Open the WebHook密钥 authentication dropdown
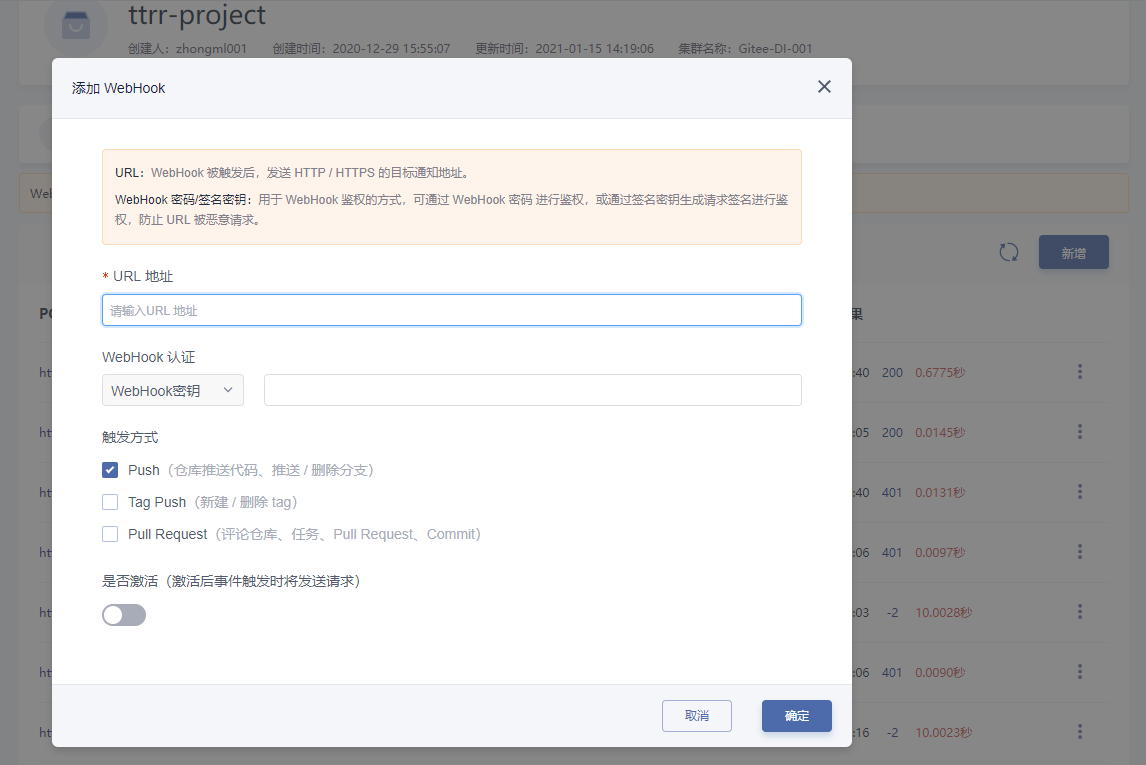Image resolution: width=1146 pixels, height=765 pixels. (x=172, y=390)
